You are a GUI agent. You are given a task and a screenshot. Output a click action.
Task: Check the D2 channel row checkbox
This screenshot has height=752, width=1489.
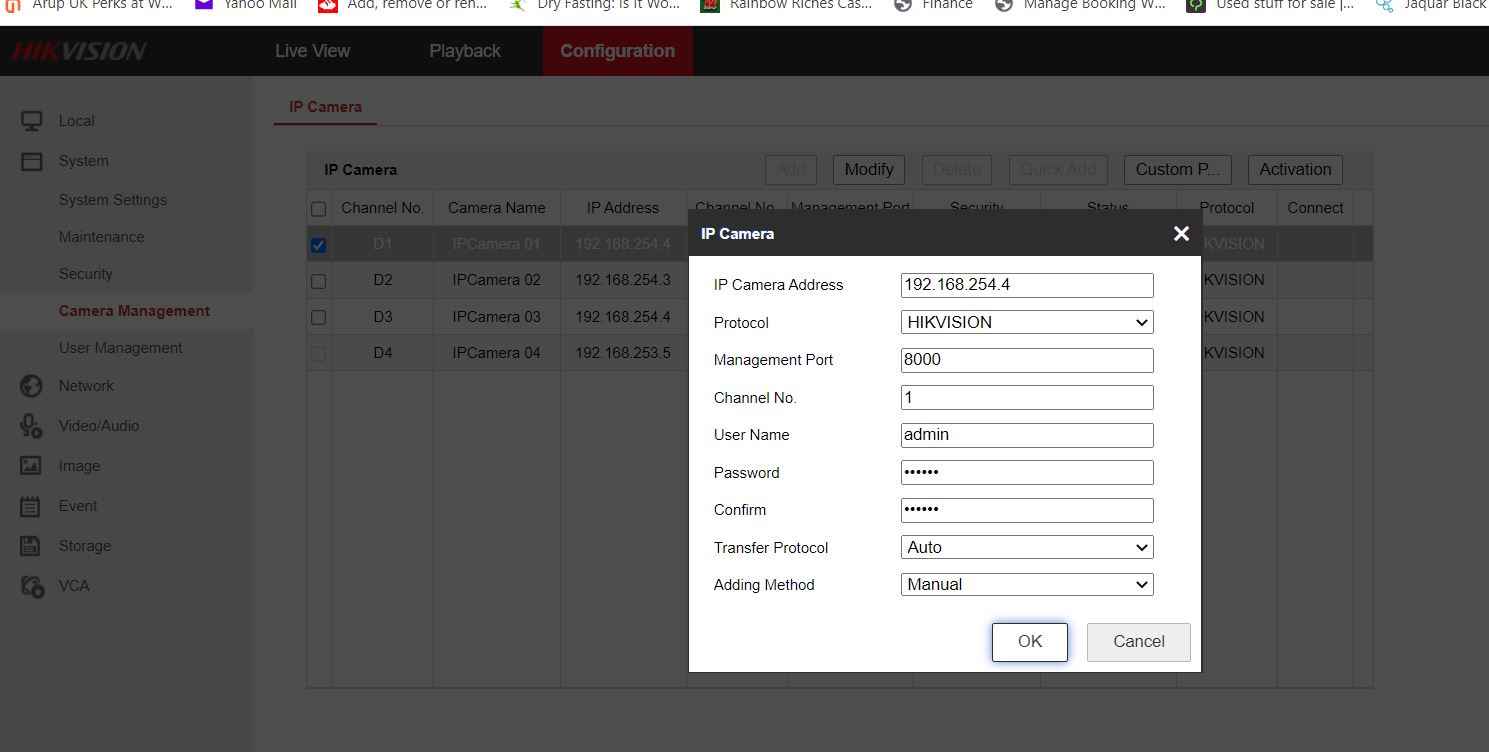(x=318, y=281)
